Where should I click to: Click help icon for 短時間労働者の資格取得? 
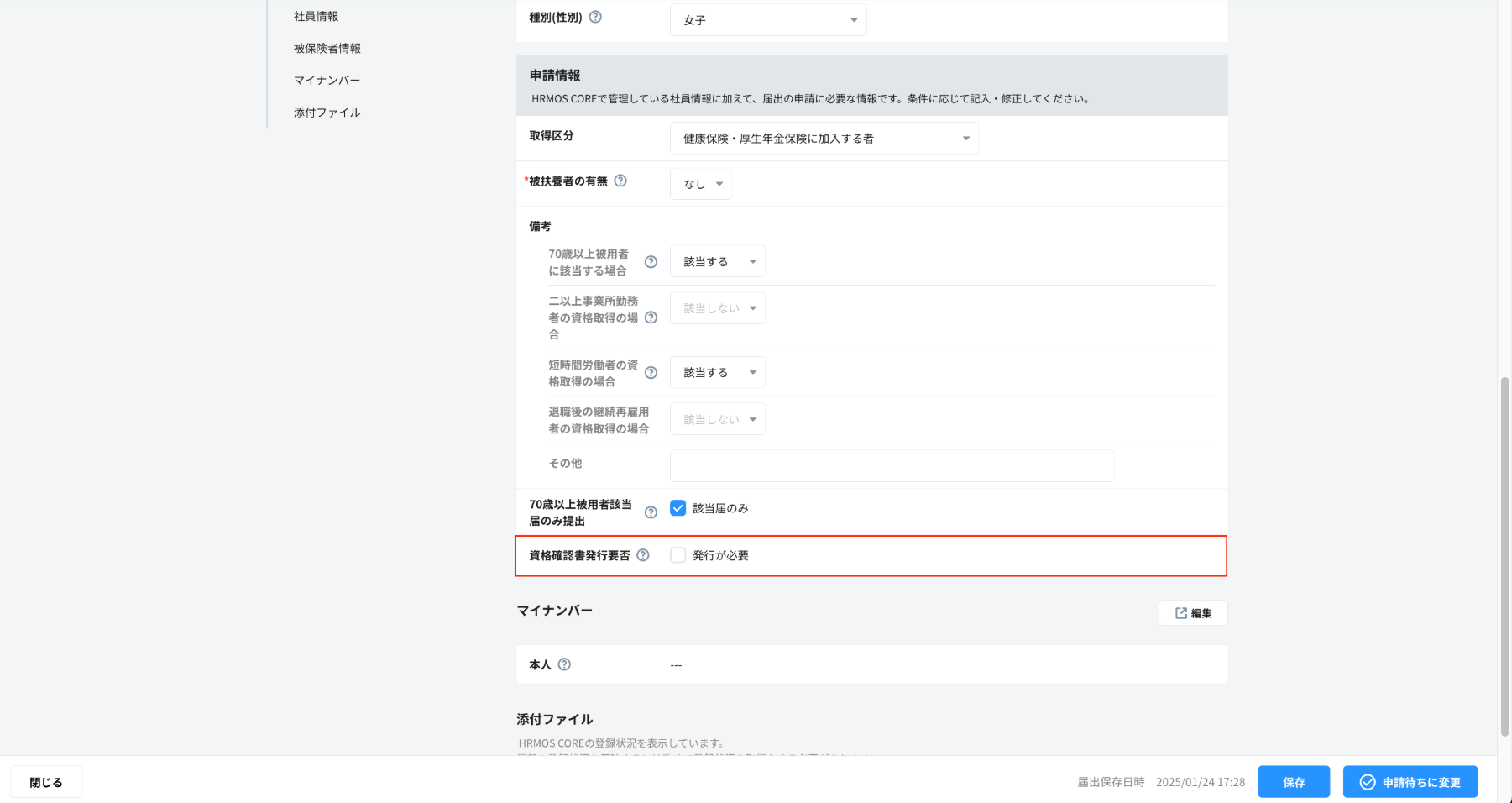pyautogui.click(x=651, y=373)
